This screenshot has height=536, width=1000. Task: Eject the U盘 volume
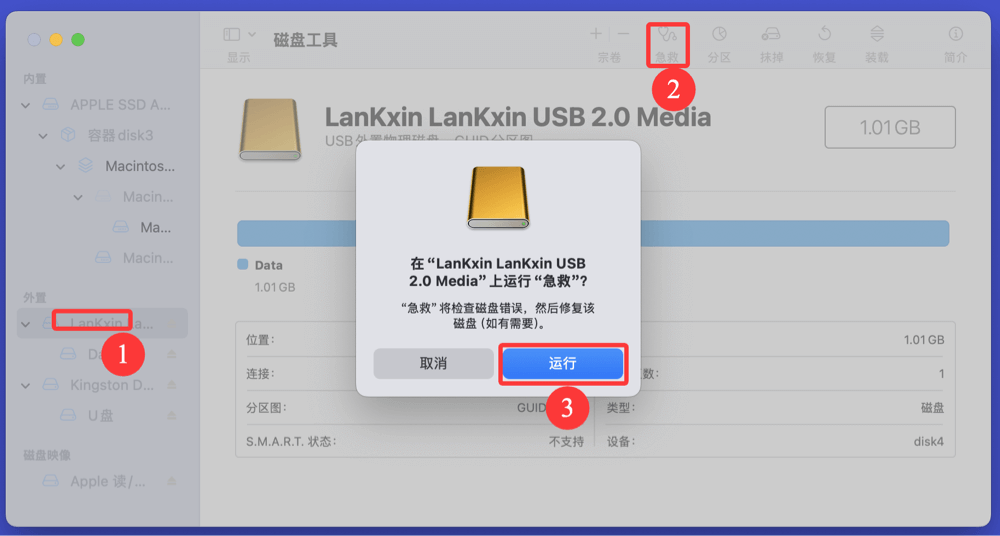click(172, 415)
